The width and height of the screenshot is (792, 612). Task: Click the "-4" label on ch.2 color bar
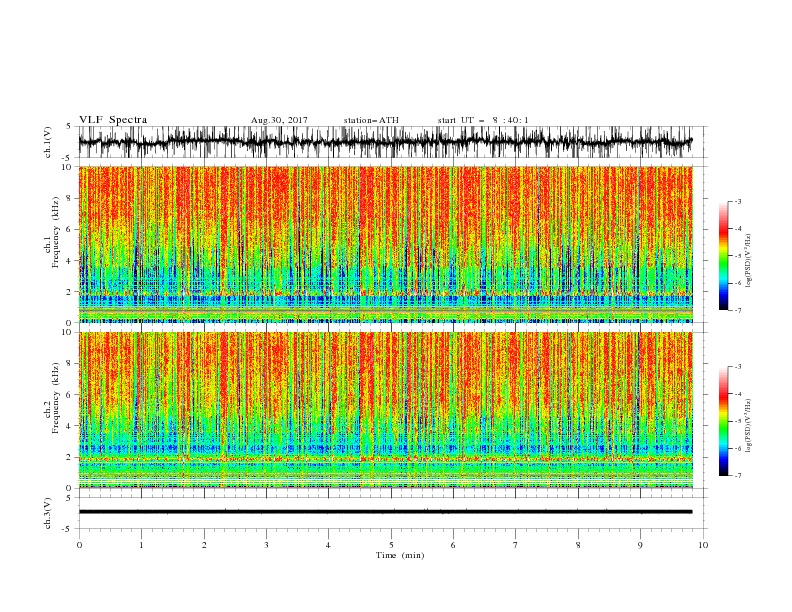coord(738,394)
